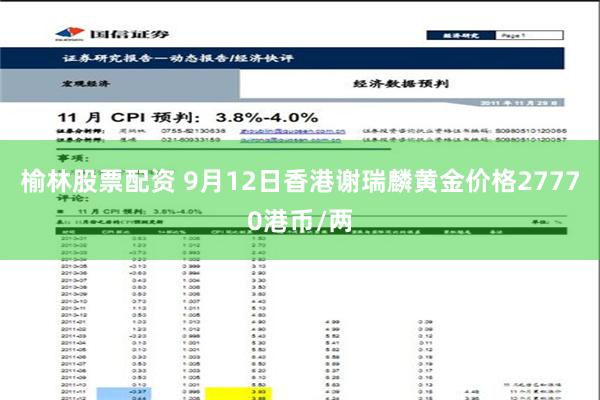
Task: Select the 宏观经济 label
Action: tap(86, 83)
